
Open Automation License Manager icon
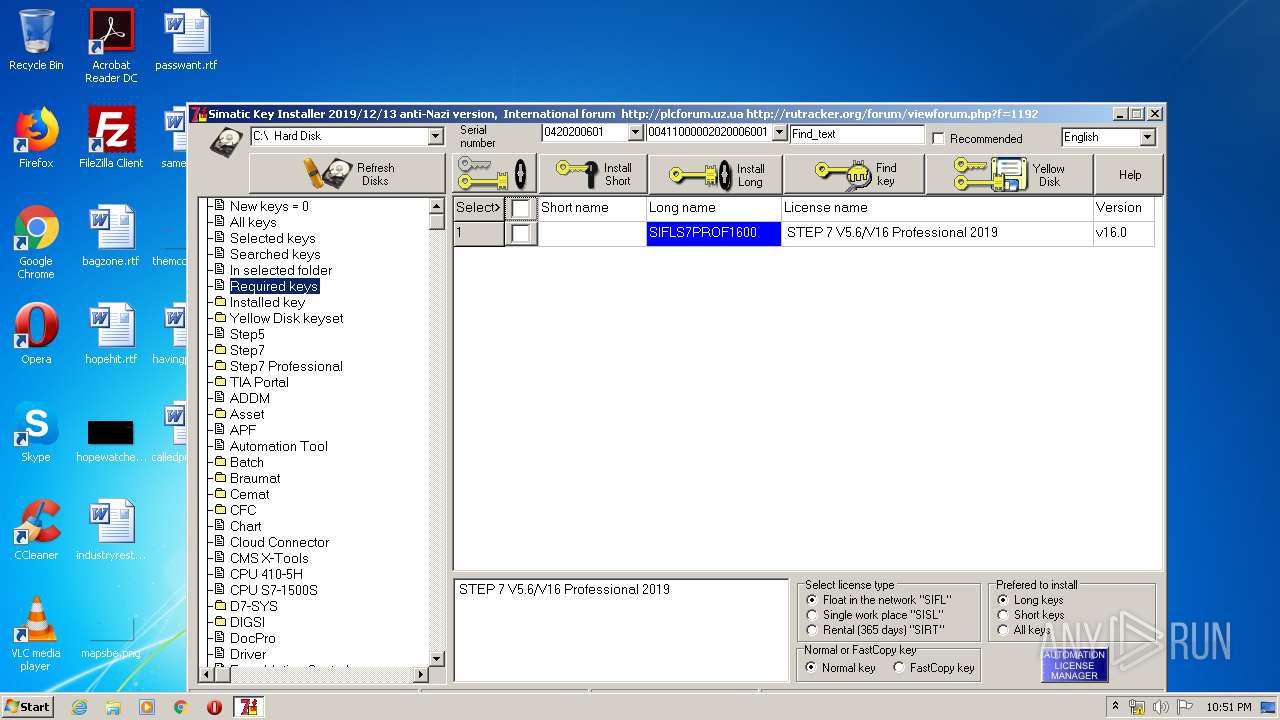tap(1074, 665)
